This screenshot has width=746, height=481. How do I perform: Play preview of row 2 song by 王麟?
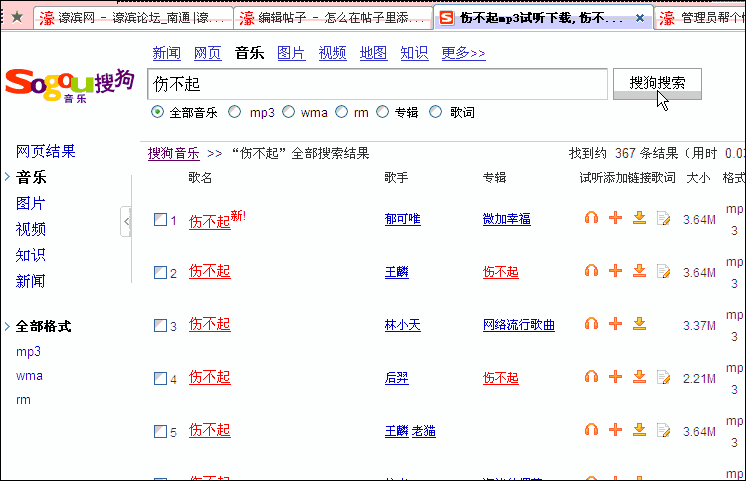591,271
